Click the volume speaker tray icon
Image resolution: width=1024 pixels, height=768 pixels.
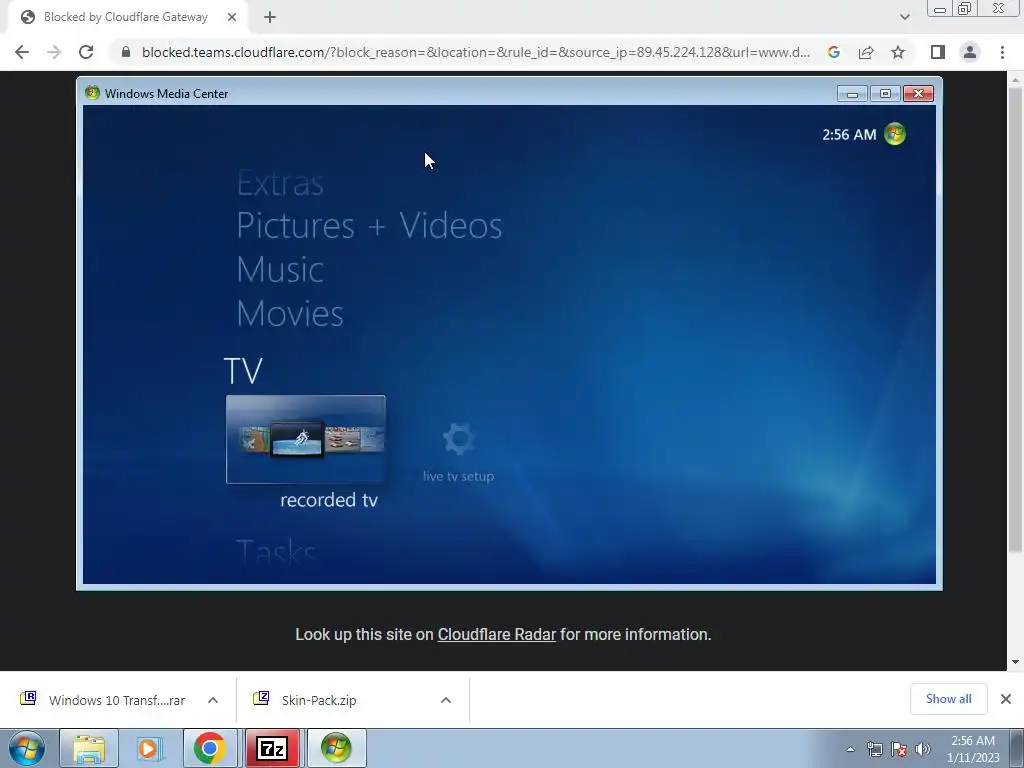coord(923,749)
